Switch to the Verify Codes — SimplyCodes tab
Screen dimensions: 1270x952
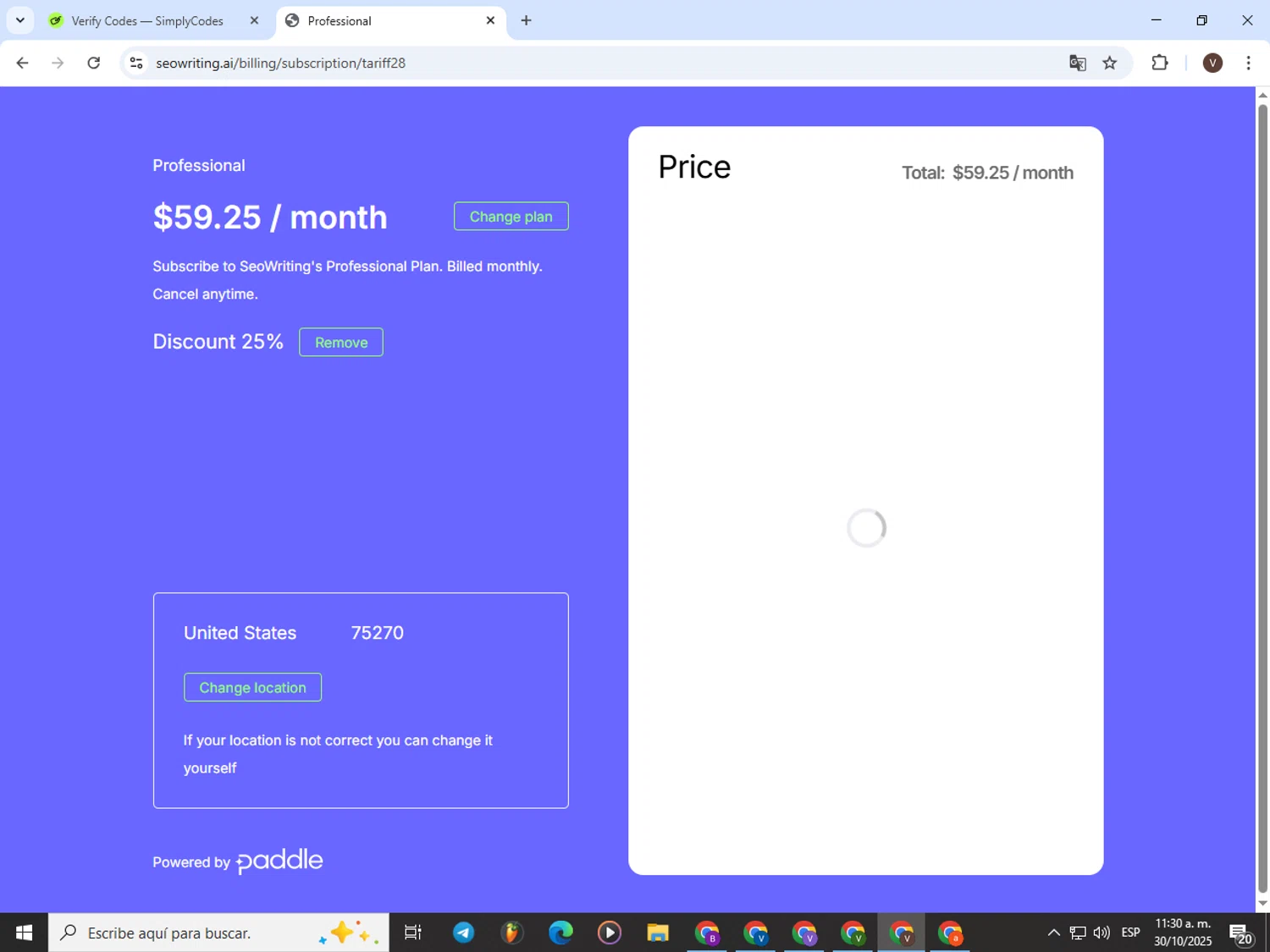(x=147, y=21)
